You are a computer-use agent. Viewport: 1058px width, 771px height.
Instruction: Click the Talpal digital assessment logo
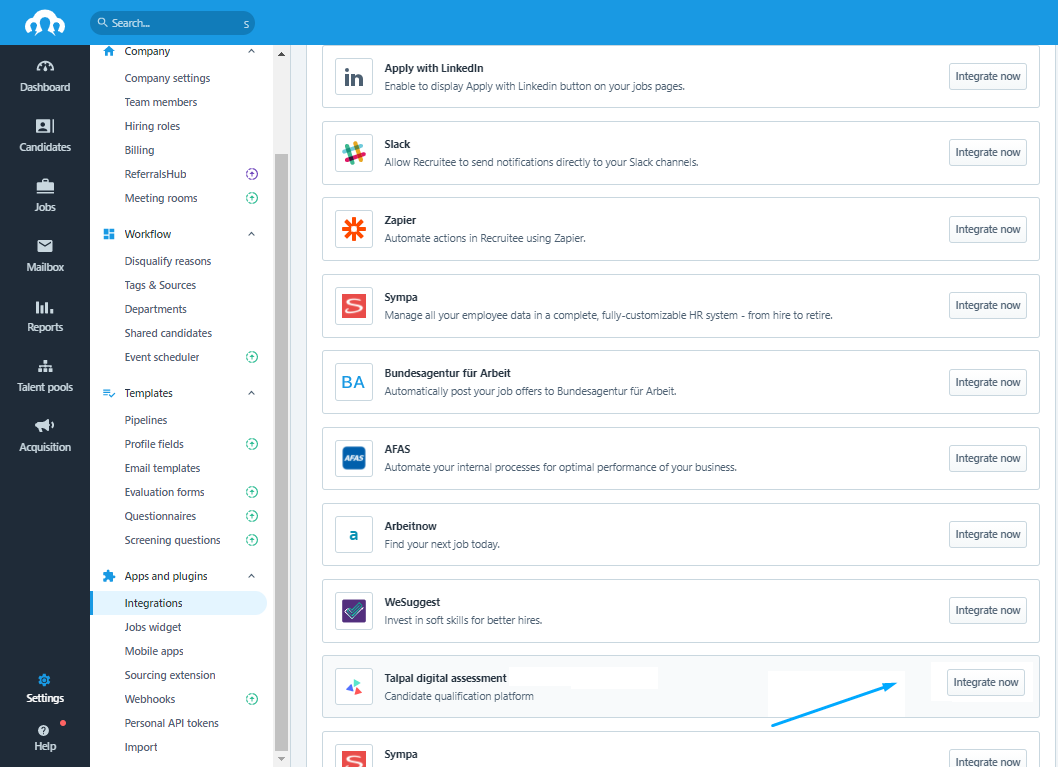point(354,687)
